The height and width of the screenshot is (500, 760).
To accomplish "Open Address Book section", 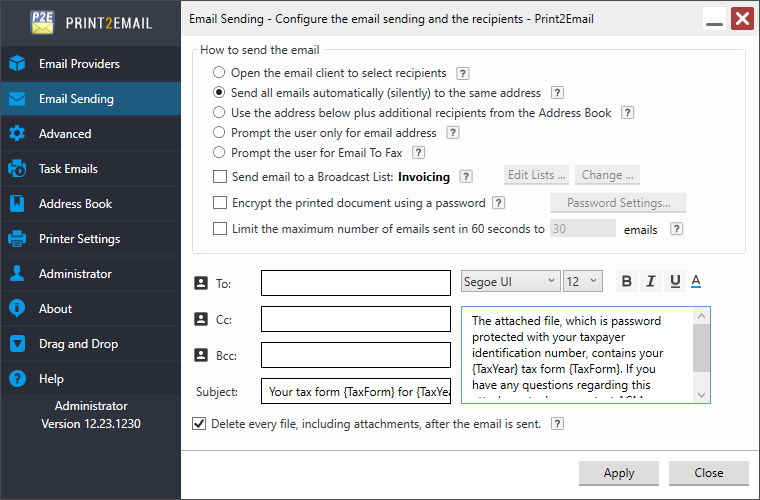I will [x=91, y=203].
